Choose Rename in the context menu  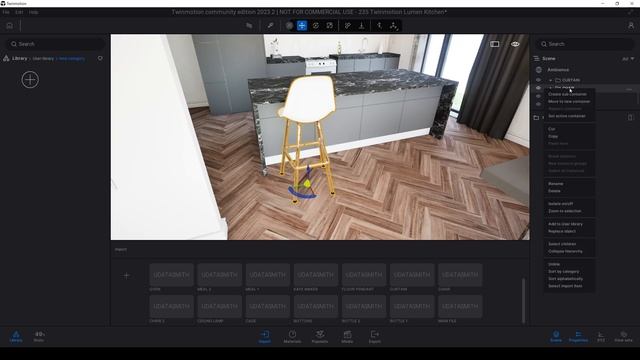tap(556, 184)
